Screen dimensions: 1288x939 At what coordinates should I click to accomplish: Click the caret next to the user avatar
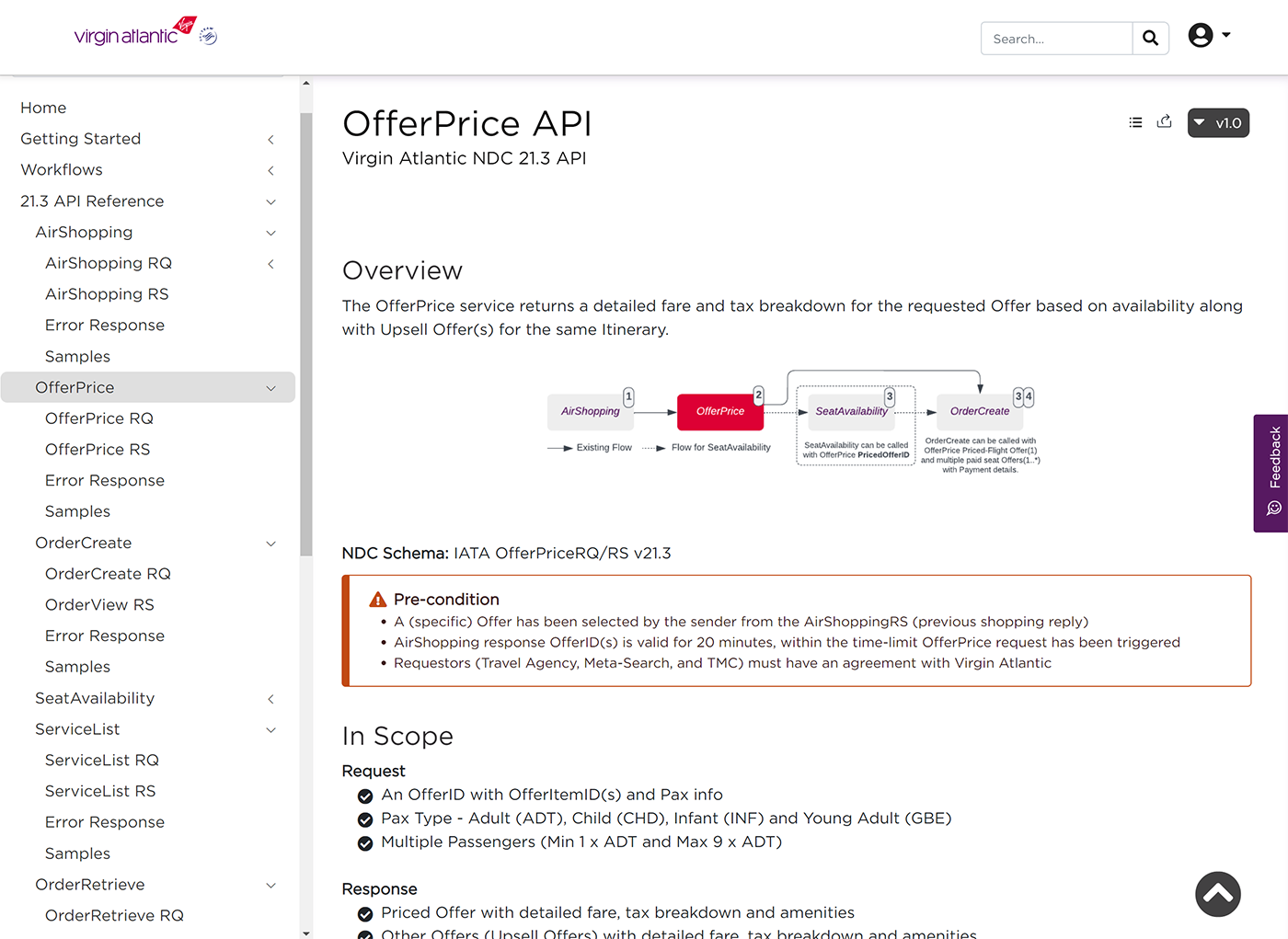click(1225, 35)
